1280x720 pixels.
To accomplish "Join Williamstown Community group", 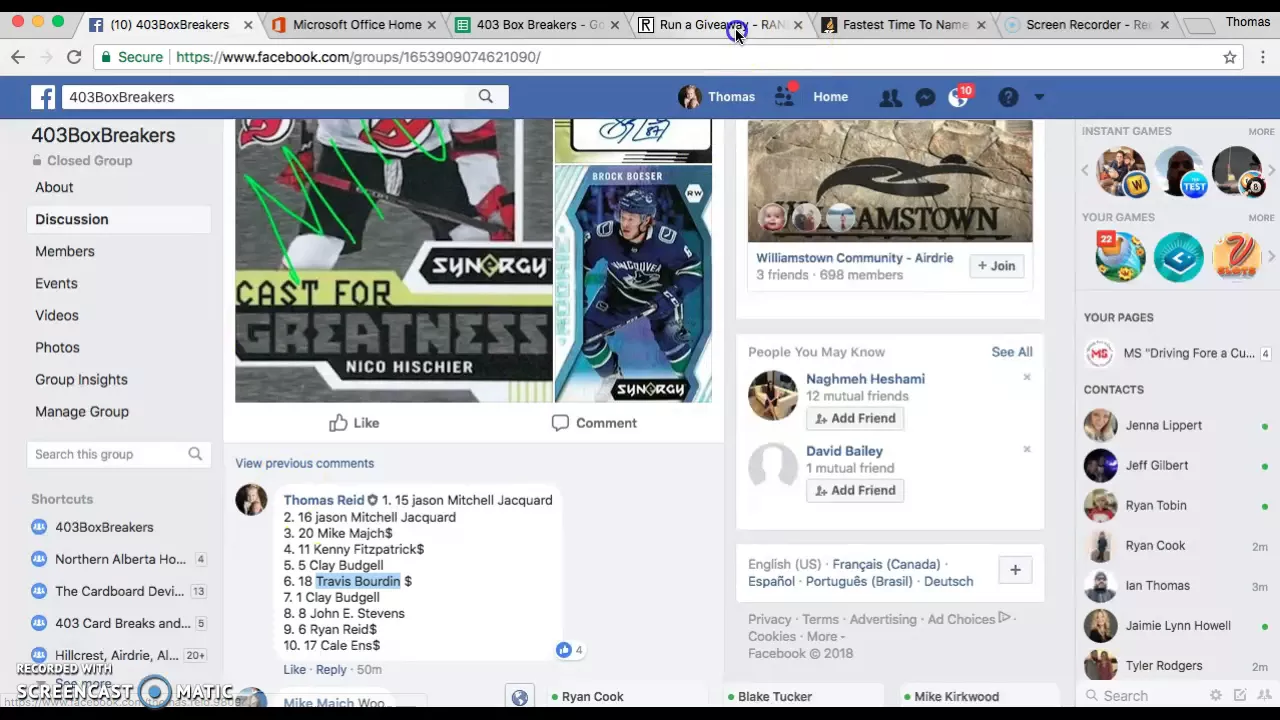I will coord(996,266).
